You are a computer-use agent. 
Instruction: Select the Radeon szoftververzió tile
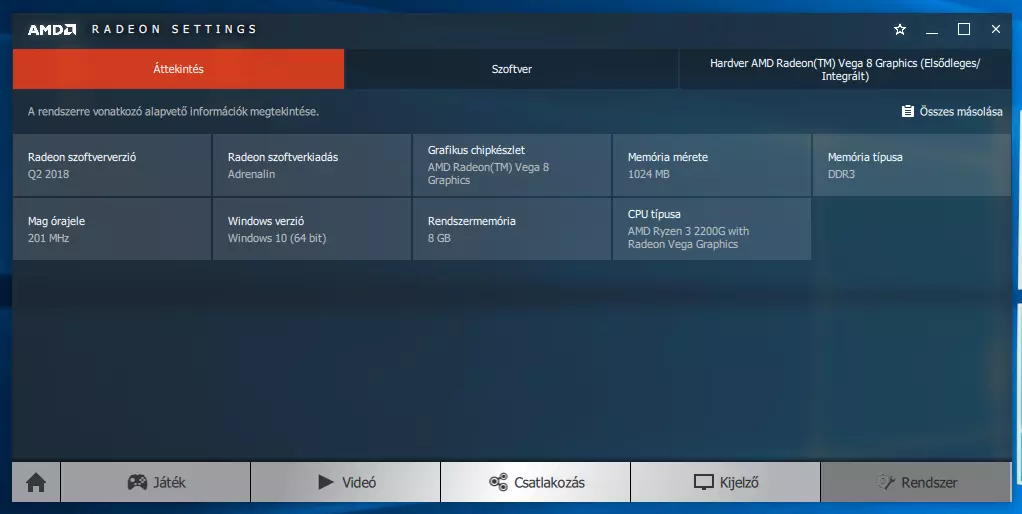pos(111,165)
